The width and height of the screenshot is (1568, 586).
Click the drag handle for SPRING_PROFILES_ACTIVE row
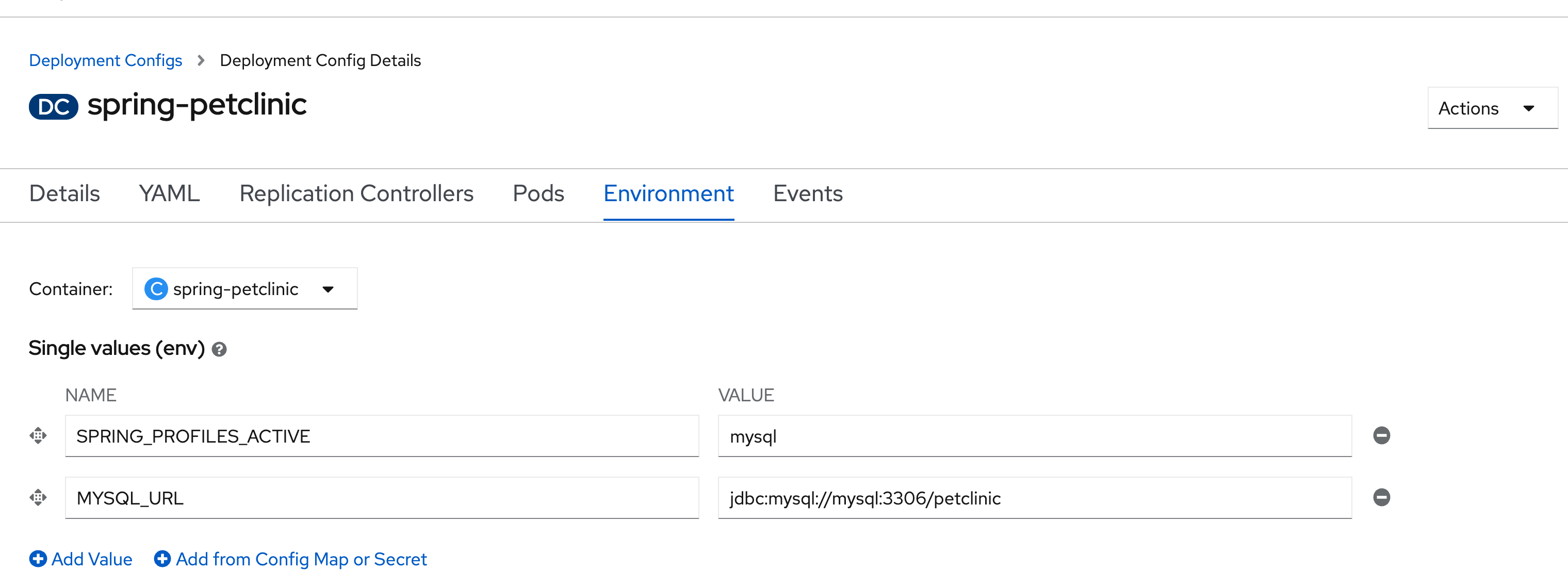[38, 436]
